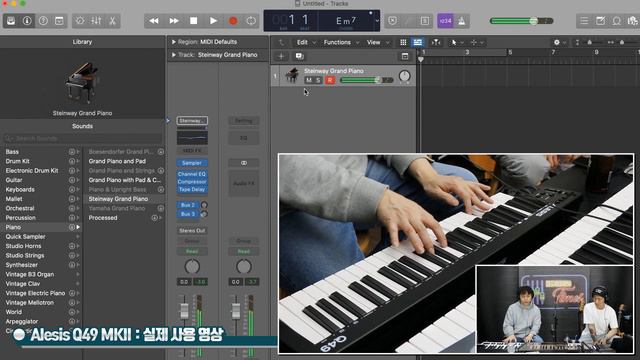Open the Smart Controls button

(x=80, y=21)
